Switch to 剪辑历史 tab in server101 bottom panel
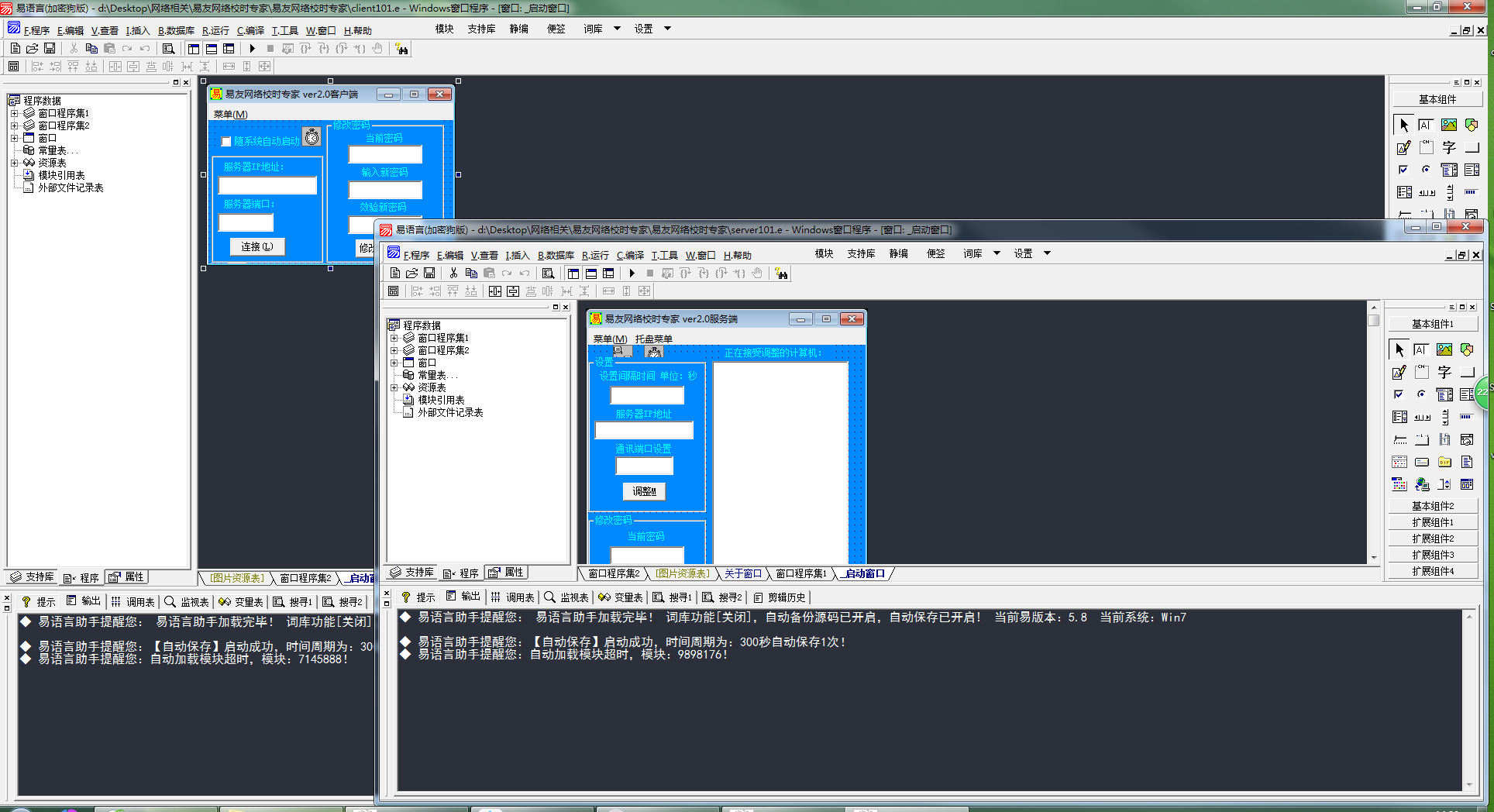Viewport: 1494px width, 812px height. (780, 597)
